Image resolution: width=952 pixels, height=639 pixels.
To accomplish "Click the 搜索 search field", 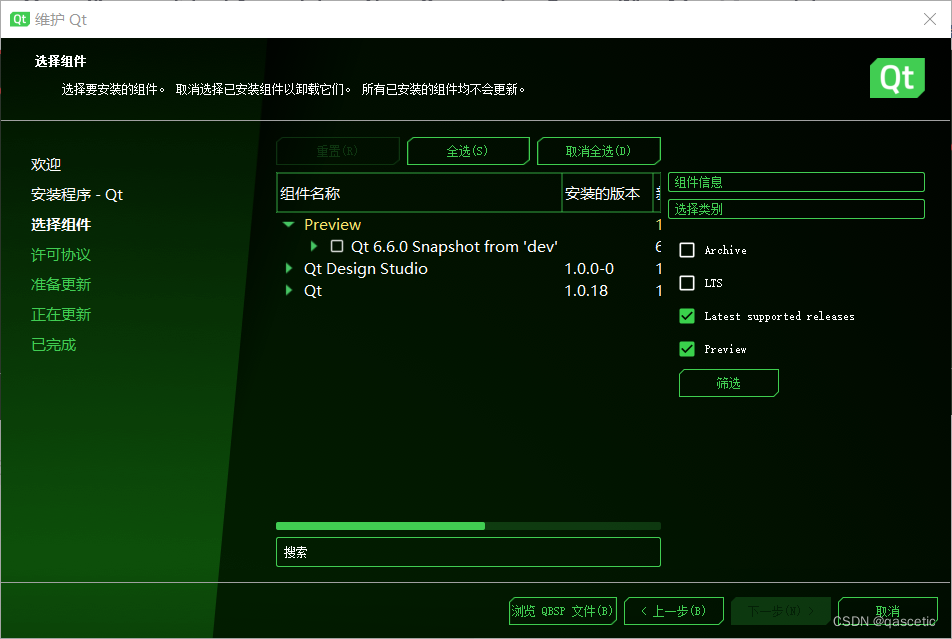I will coord(468,552).
